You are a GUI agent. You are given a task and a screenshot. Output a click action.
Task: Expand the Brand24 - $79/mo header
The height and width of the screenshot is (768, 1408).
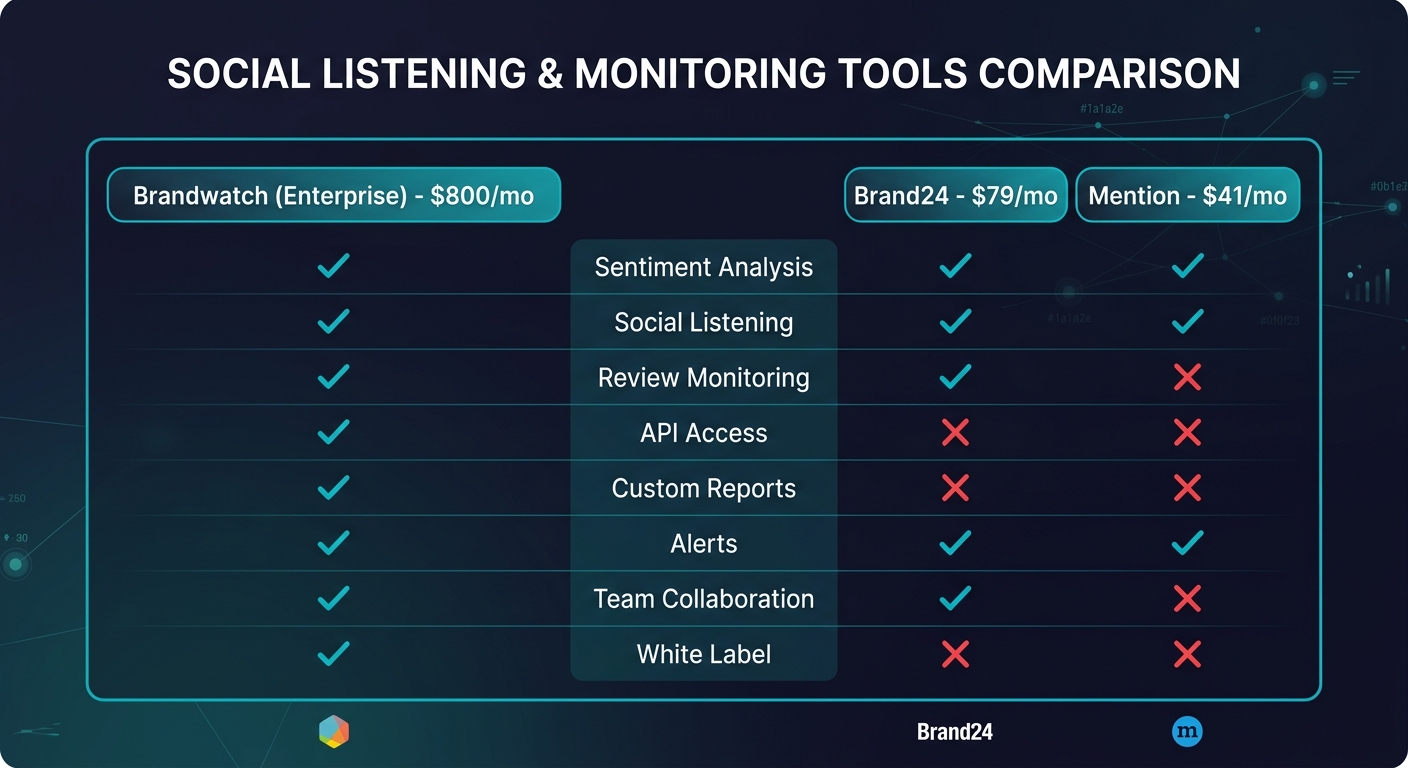point(955,195)
